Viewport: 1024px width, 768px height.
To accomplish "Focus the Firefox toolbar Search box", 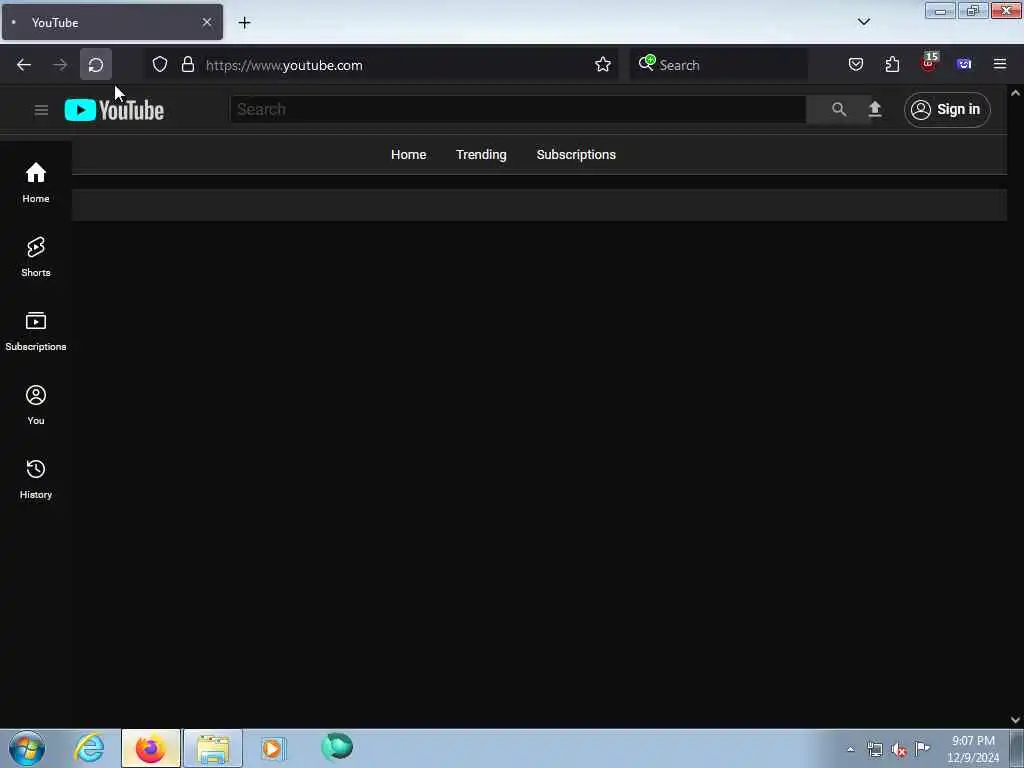I will [718, 65].
